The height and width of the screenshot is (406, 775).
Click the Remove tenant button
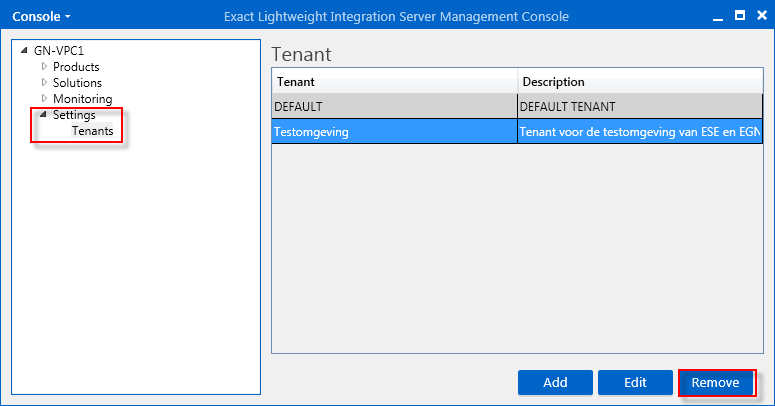pos(715,382)
